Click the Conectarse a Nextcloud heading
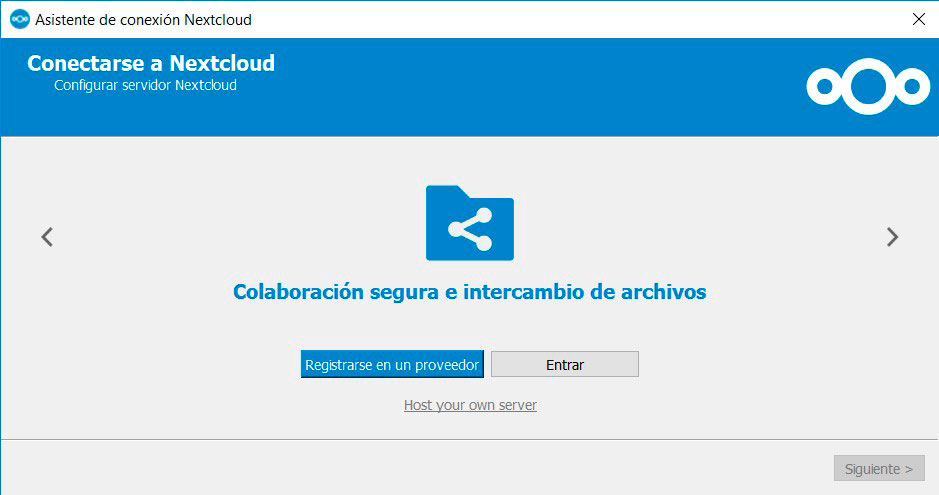The width and height of the screenshot is (939, 495). click(151, 63)
